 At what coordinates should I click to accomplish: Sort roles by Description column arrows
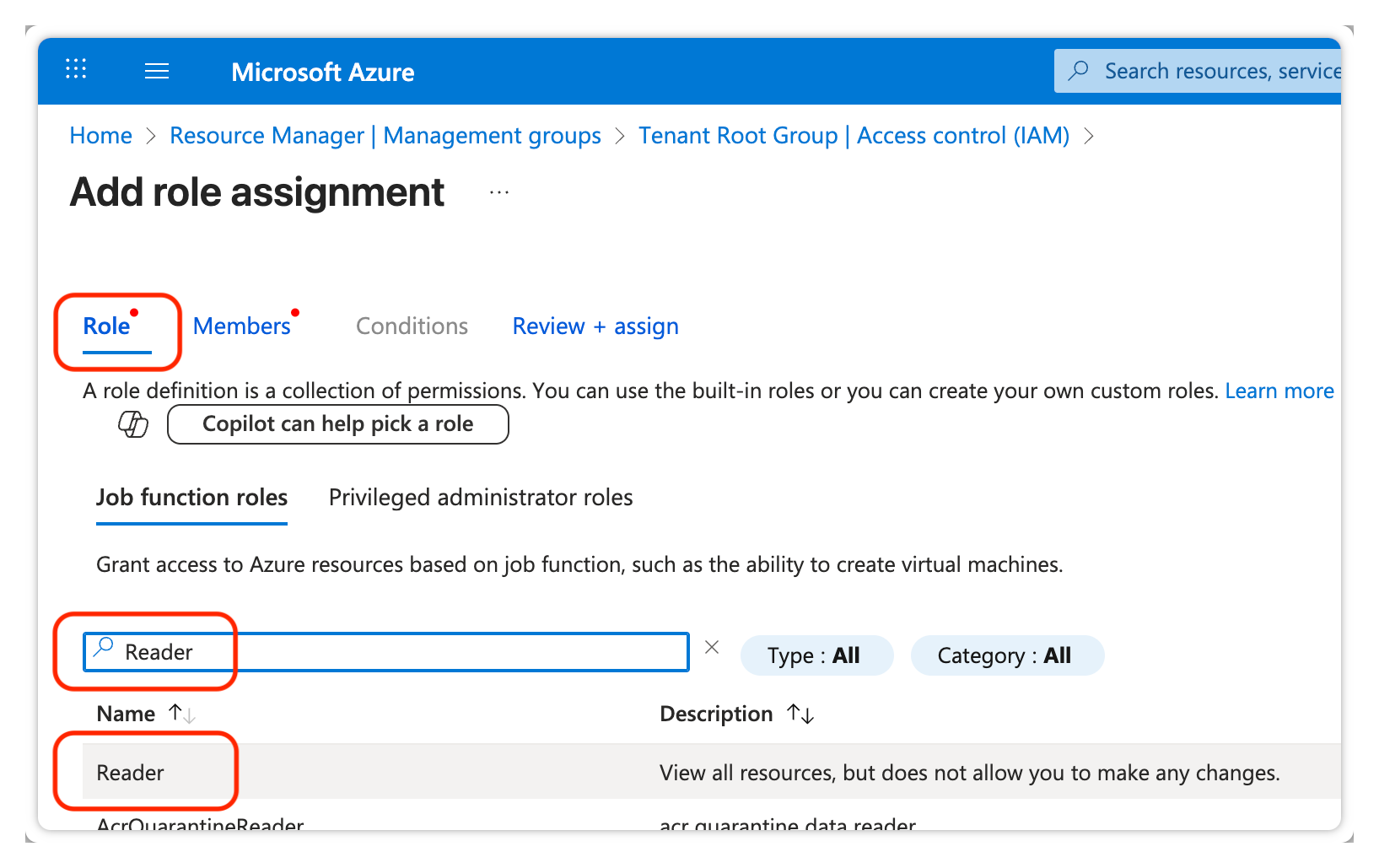click(800, 714)
